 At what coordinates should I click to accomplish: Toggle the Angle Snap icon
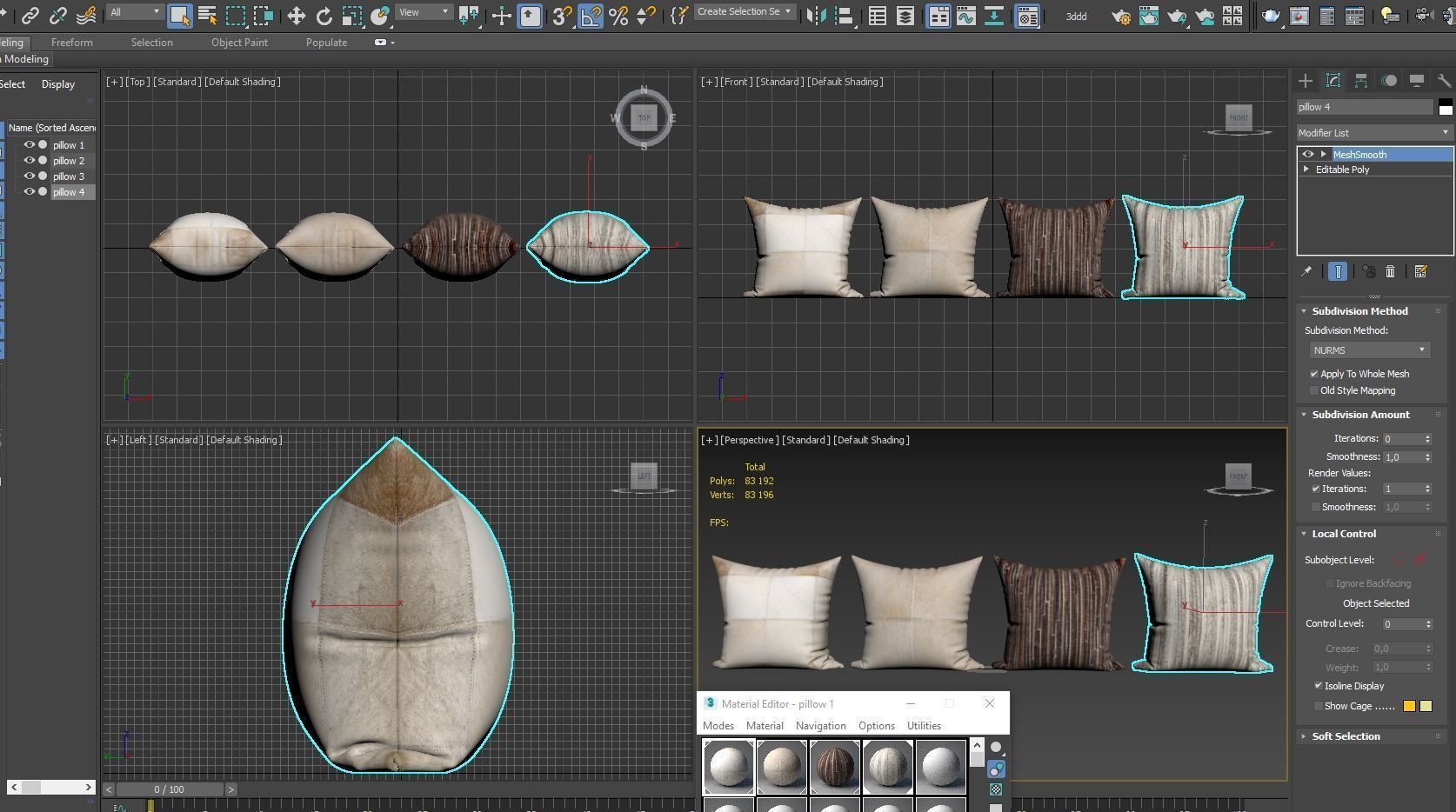click(591, 16)
